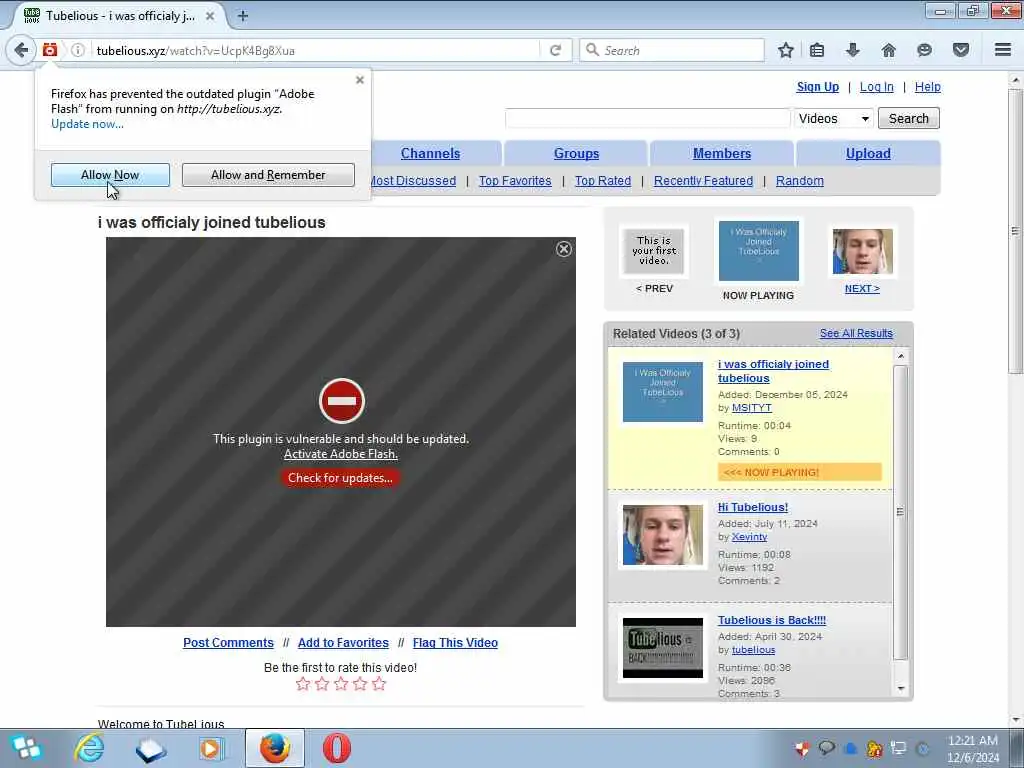Open the blocked plugin notification icon
The width and height of the screenshot is (1024, 768).
(x=50, y=50)
